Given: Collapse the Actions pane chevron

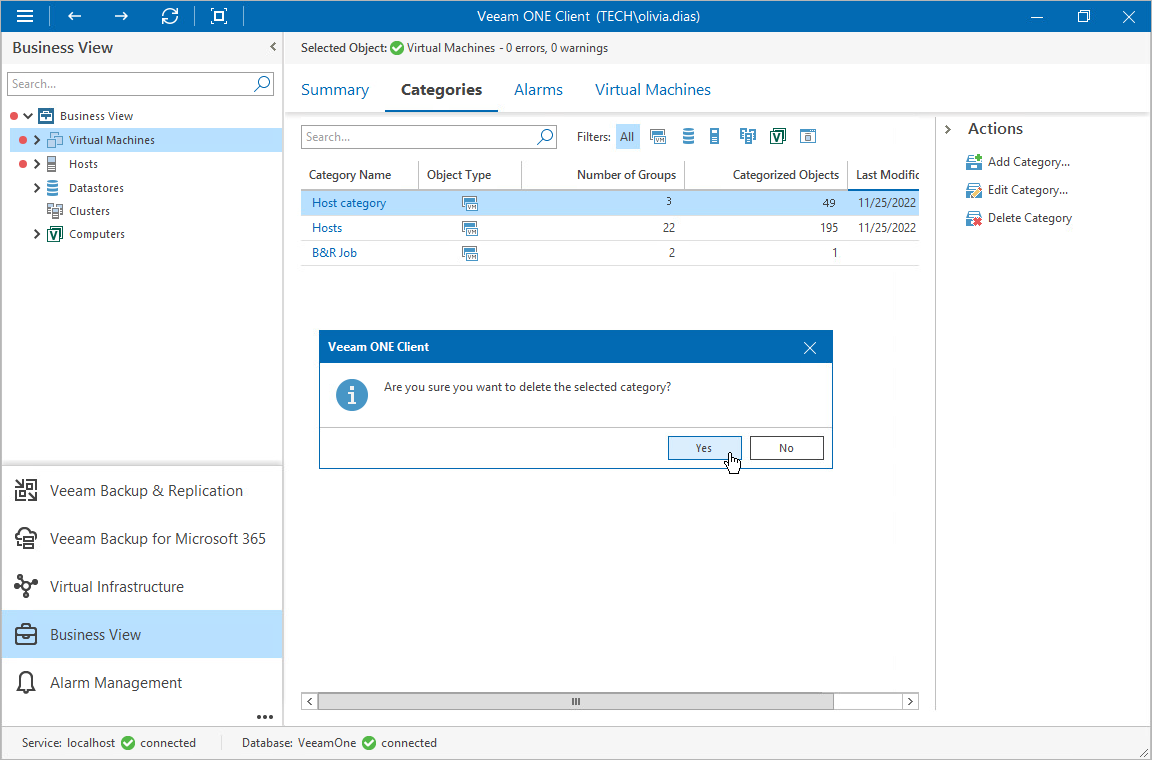Looking at the screenshot, I should point(948,129).
